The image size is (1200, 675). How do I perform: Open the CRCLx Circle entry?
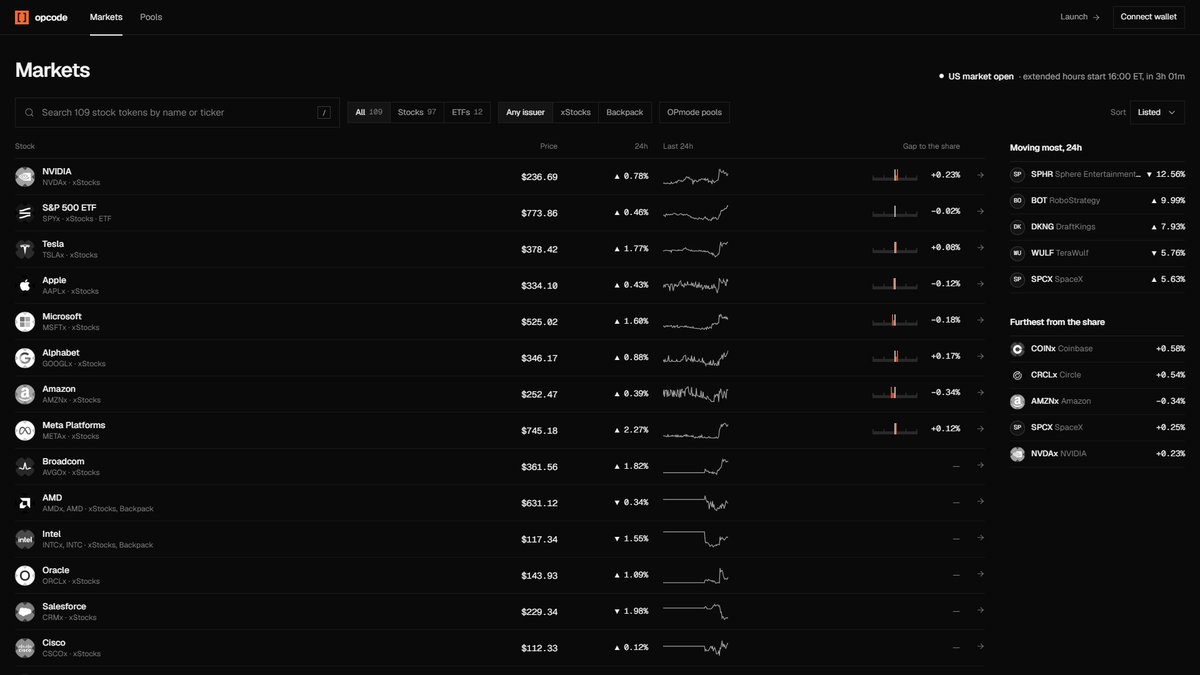click(1097, 375)
